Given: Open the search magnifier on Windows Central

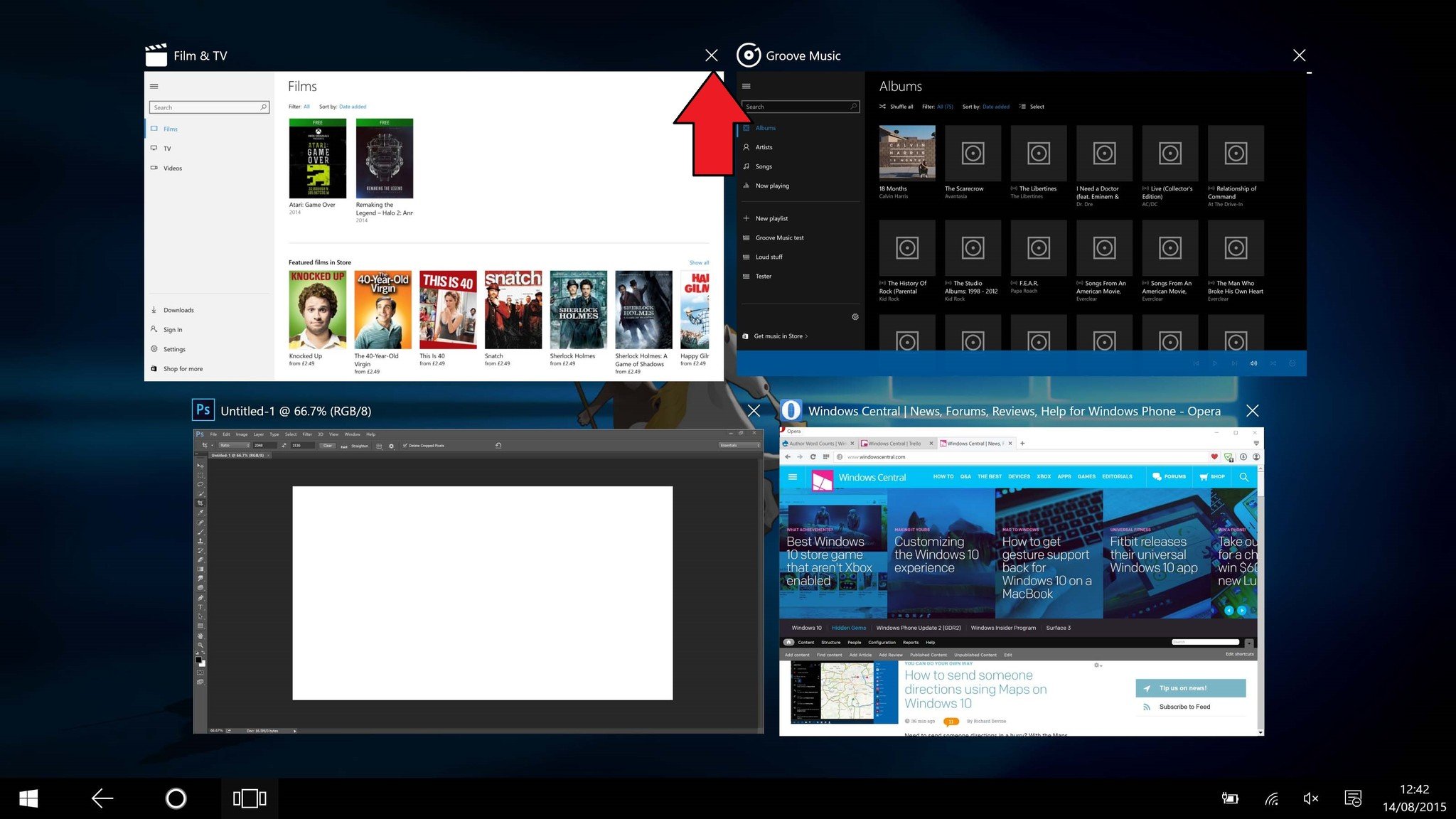Looking at the screenshot, I should pos(1243,477).
